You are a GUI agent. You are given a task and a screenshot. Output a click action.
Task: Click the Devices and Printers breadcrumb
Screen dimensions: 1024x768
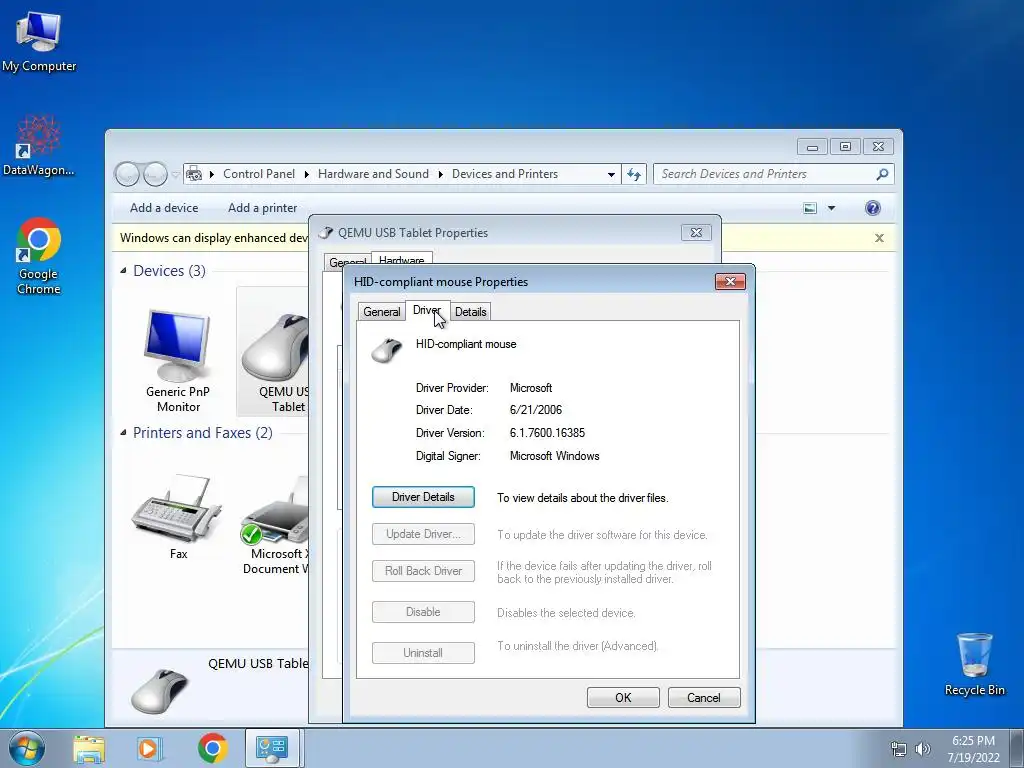[x=505, y=174]
